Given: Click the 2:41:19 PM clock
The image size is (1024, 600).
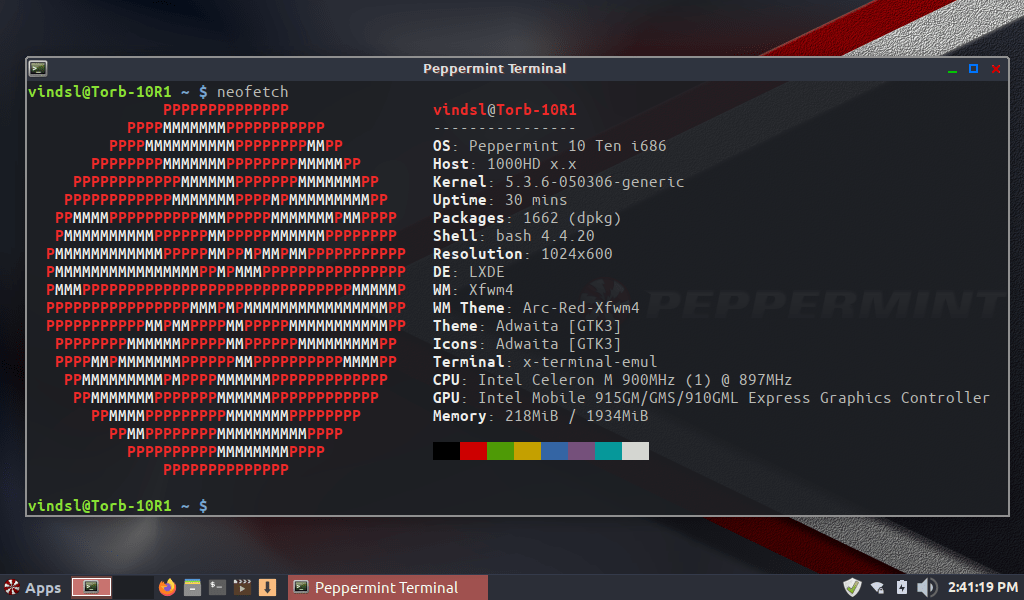Looking at the screenshot, I should (983, 587).
